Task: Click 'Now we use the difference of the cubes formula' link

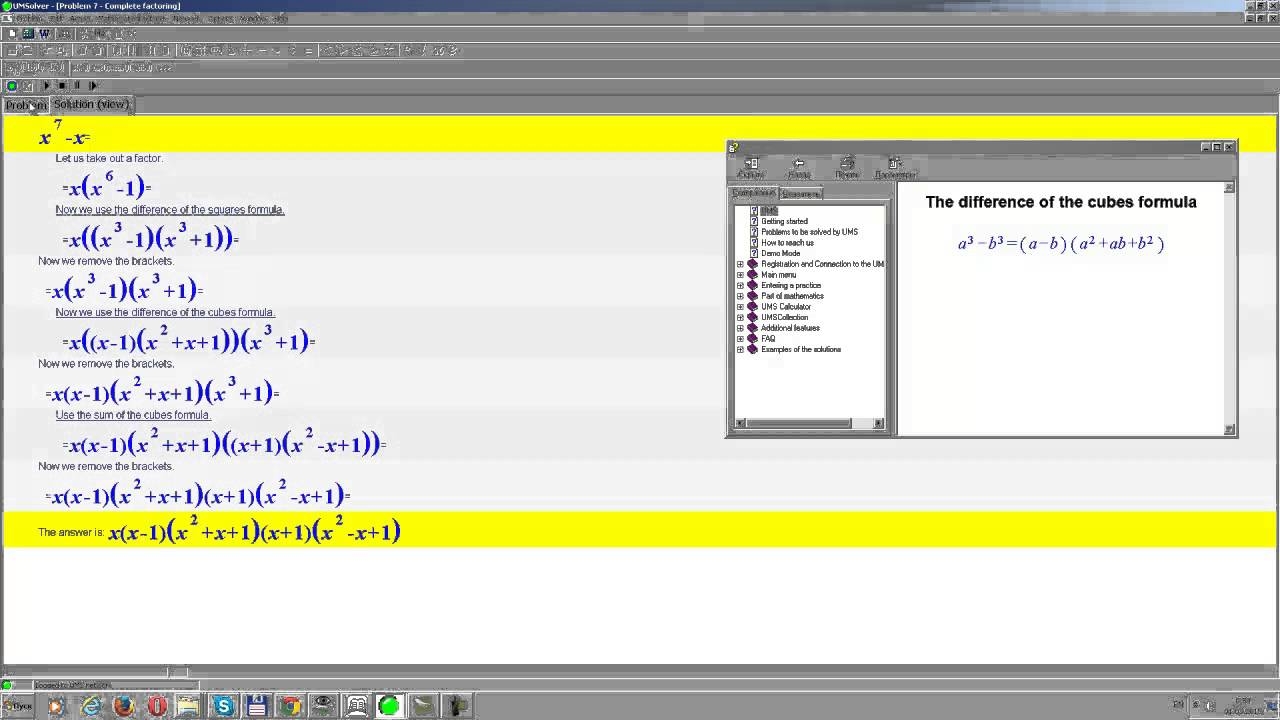Action: pos(165,313)
